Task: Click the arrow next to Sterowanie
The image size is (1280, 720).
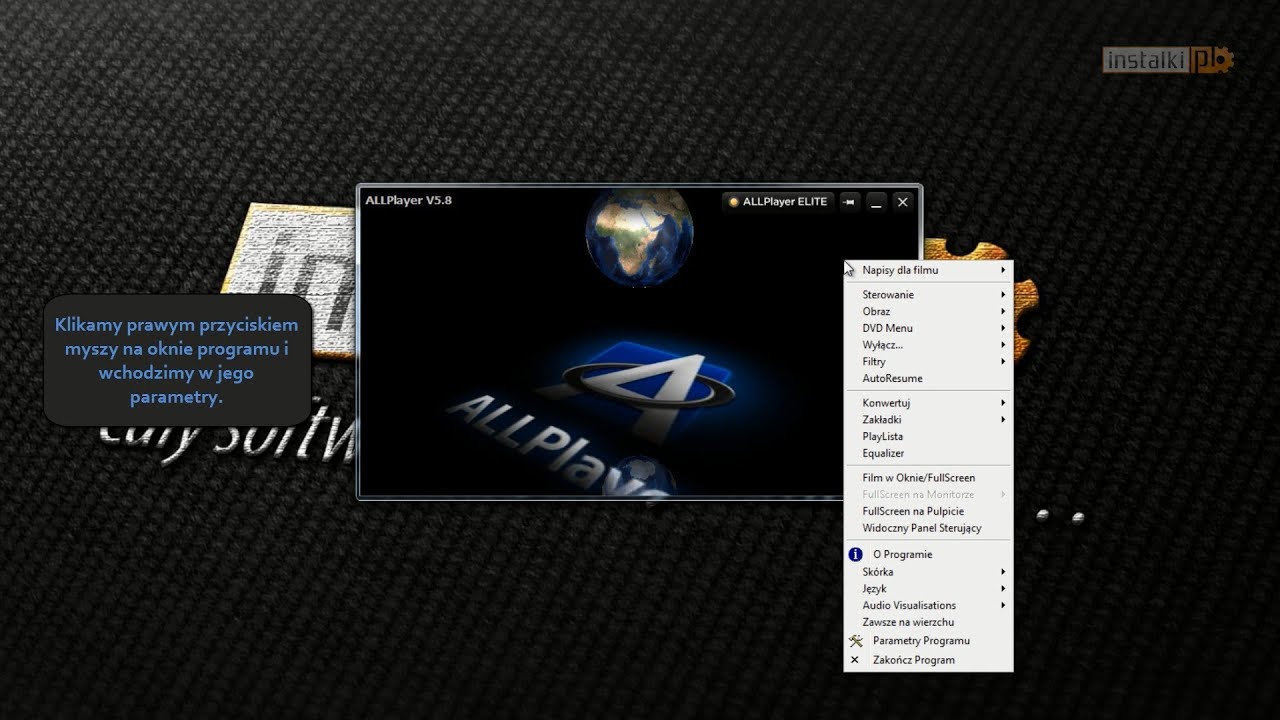Action: [x=1003, y=295]
